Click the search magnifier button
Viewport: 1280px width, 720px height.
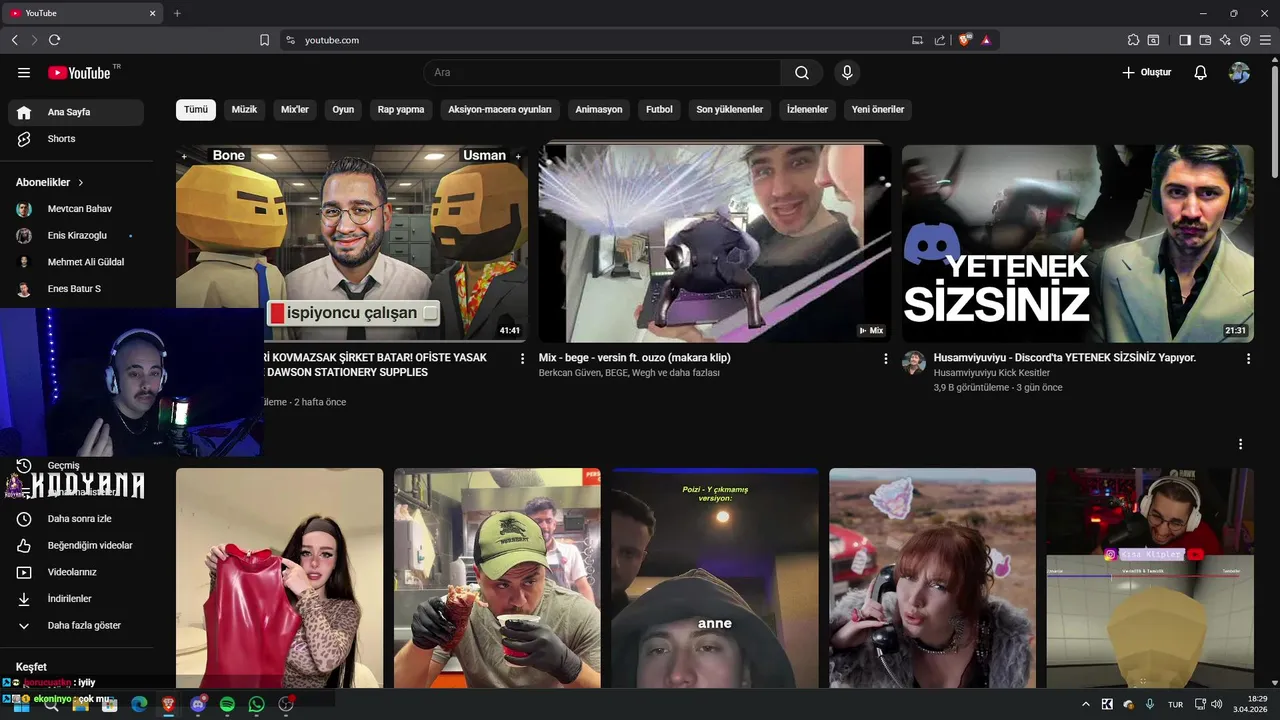coord(802,73)
